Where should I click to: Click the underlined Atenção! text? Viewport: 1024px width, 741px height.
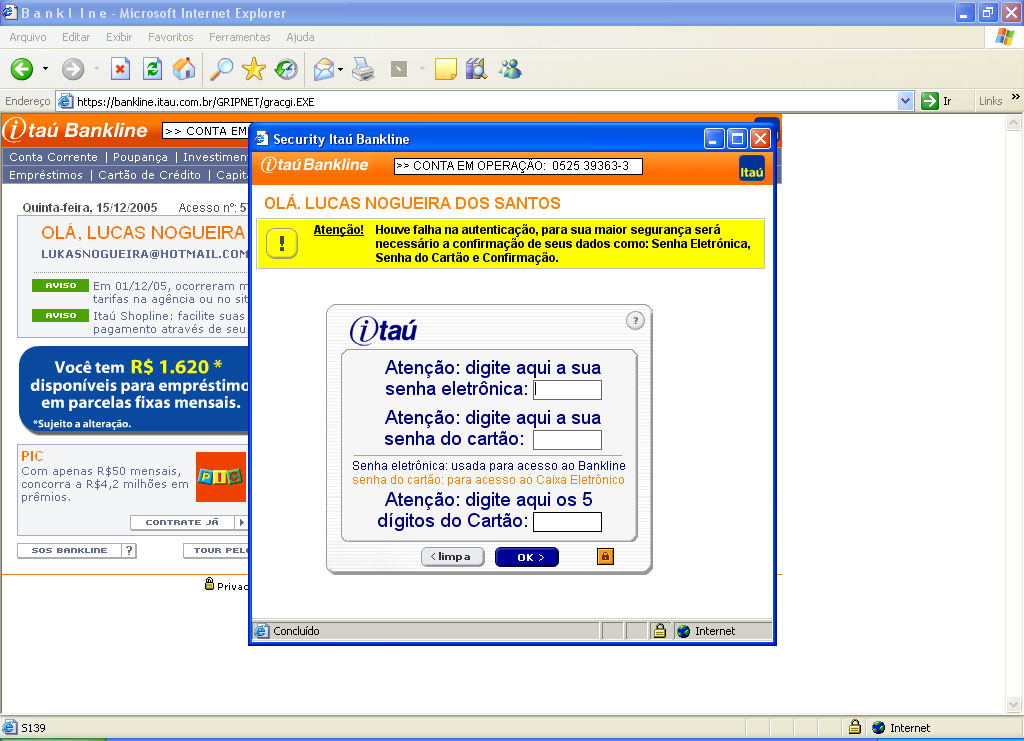(x=338, y=230)
